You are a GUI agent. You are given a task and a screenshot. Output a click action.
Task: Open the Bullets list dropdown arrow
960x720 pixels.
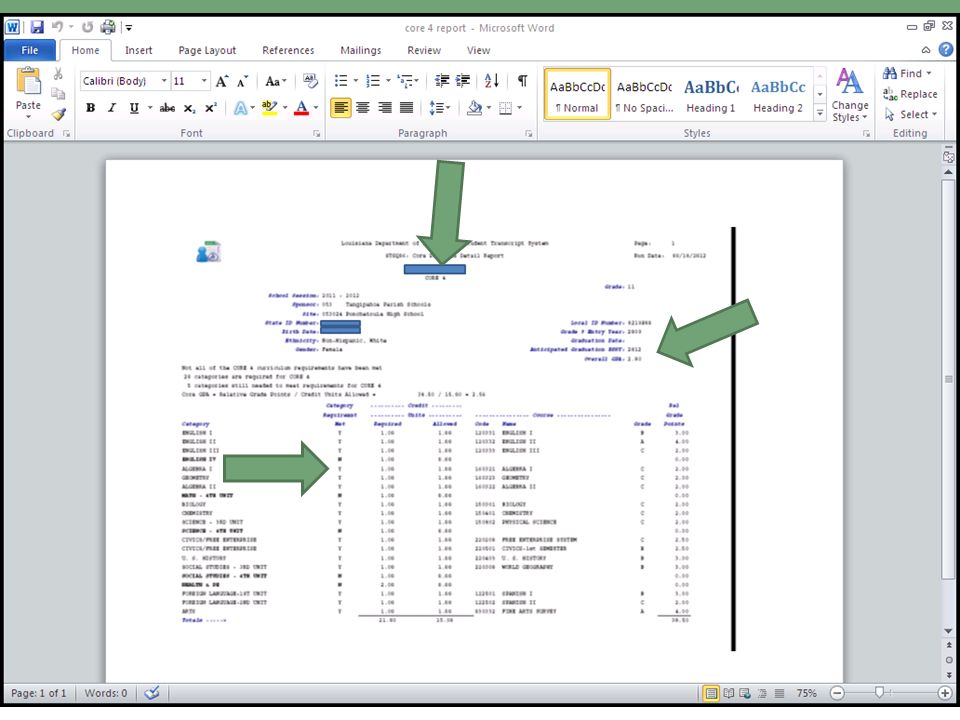[356, 80]
